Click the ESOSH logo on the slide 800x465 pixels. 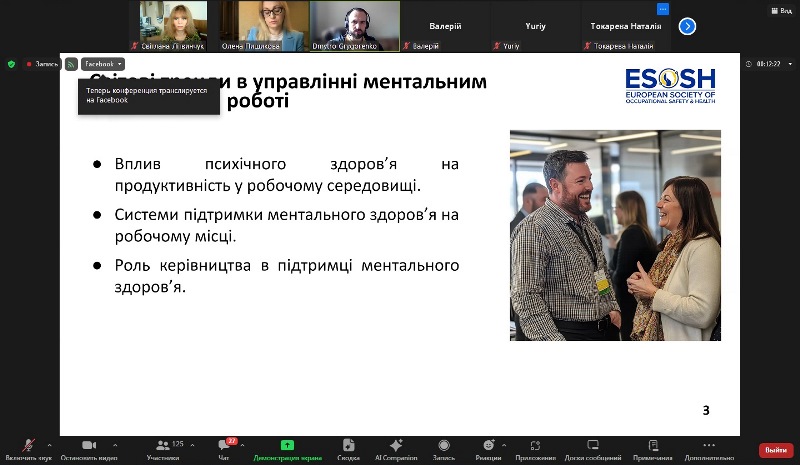670,86
